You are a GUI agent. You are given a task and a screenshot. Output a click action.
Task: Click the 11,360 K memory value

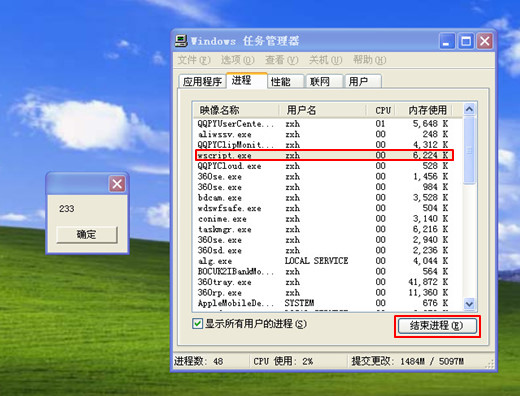pos(428,293)
